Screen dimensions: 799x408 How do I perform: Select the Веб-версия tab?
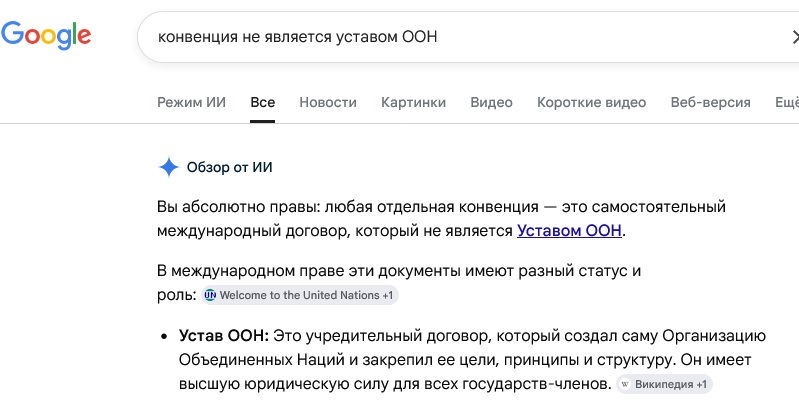710,102
